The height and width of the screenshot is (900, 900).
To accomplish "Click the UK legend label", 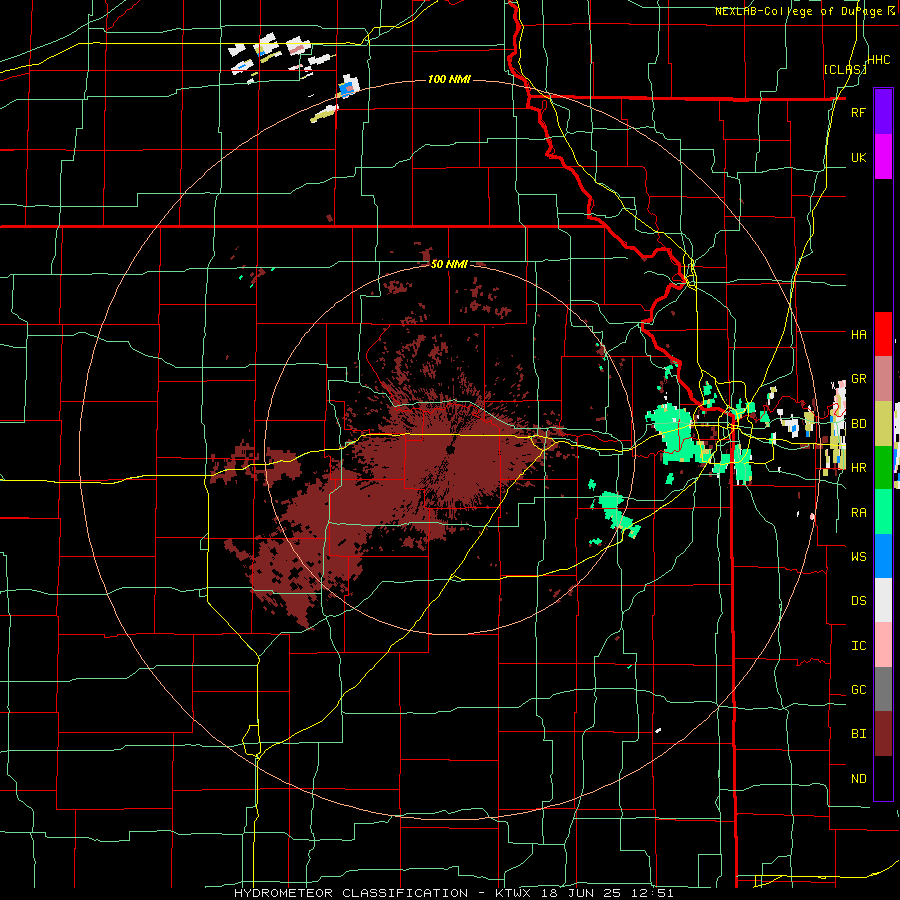I will click(858, 157).
